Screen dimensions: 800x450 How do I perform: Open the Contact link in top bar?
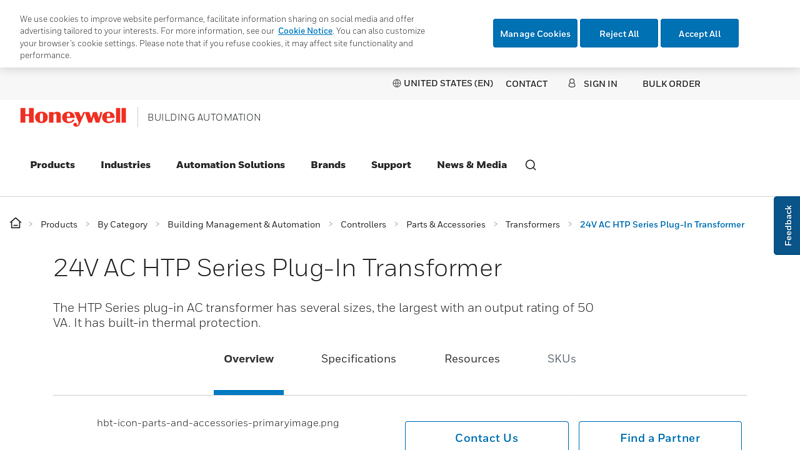(527, 84)
